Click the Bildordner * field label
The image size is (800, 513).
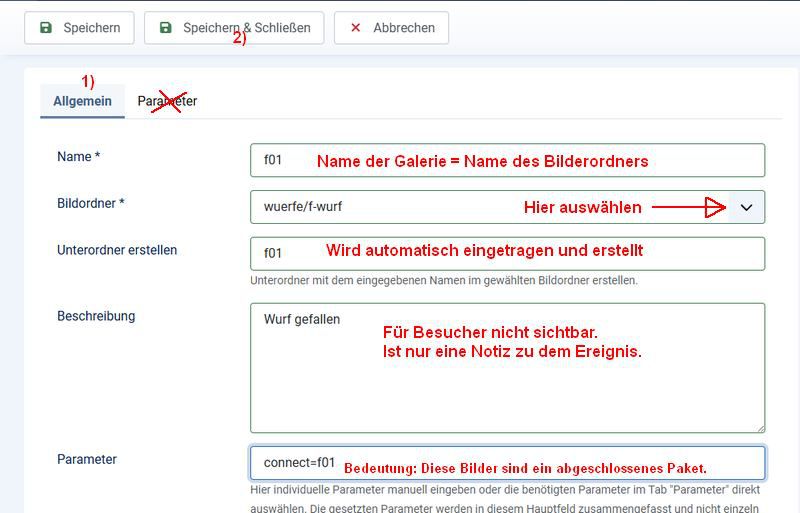[x=91, y=203]
